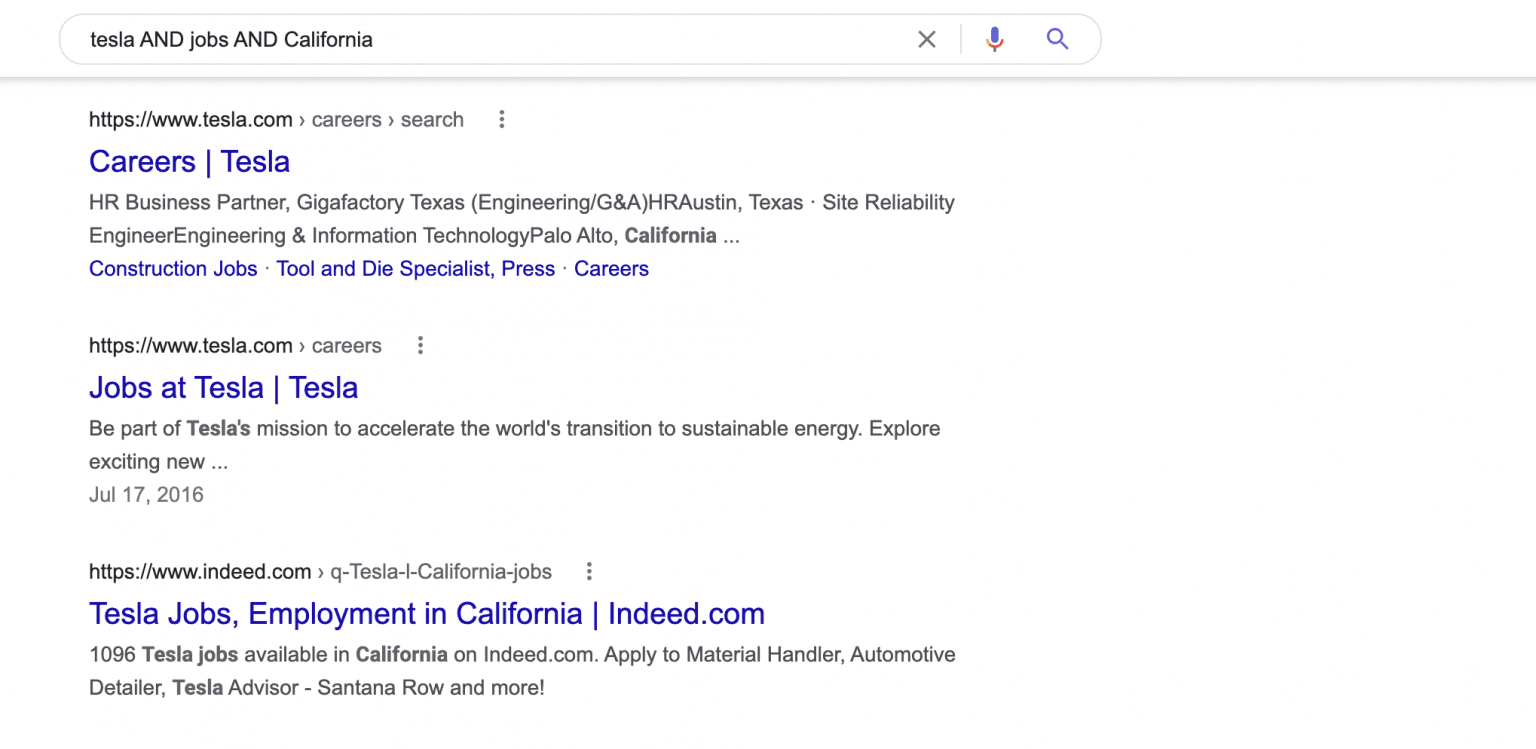This screenshot has width=1536, height=749.
Task: Open the Tesla Jobs Indeed.com result
Action: tap(426, 613)
